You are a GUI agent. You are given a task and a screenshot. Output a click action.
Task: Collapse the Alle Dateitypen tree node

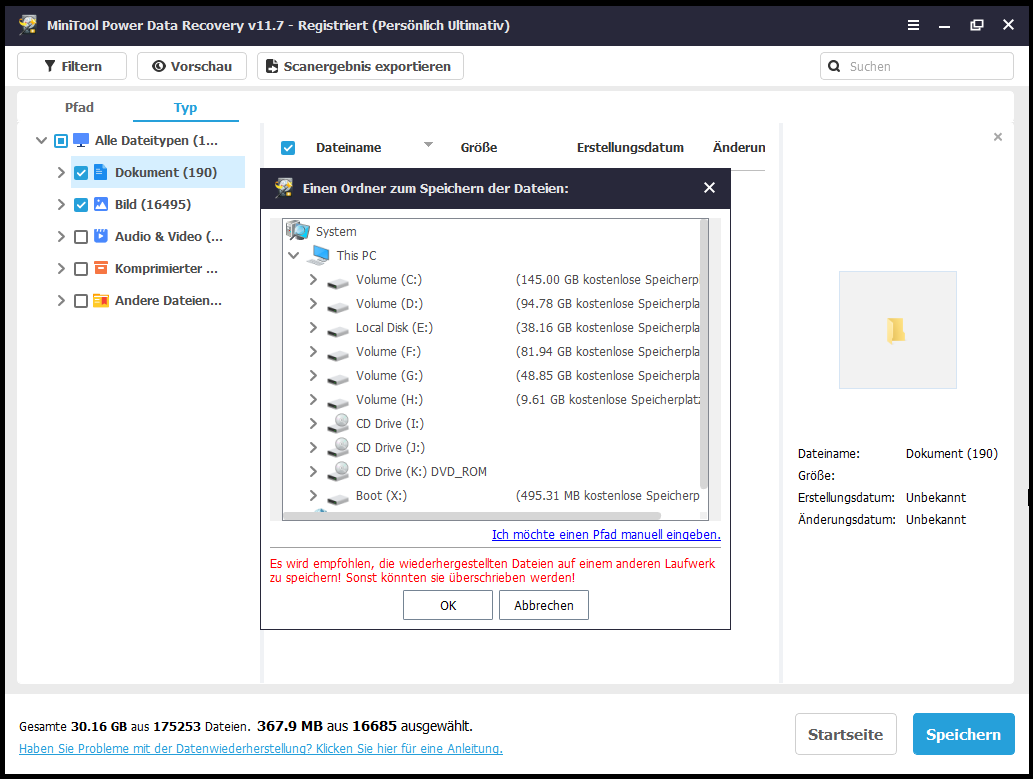click(x=42, y=140)
